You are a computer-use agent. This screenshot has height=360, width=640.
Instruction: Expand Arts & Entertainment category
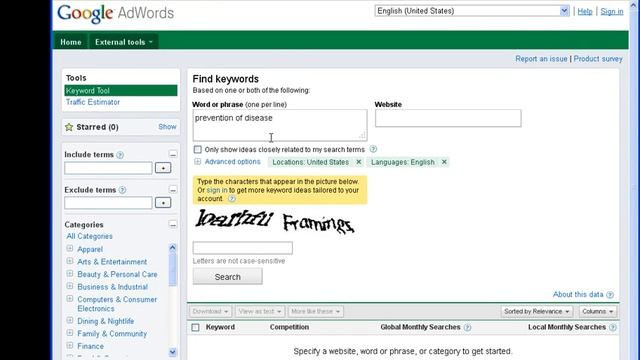pos(70,261)
